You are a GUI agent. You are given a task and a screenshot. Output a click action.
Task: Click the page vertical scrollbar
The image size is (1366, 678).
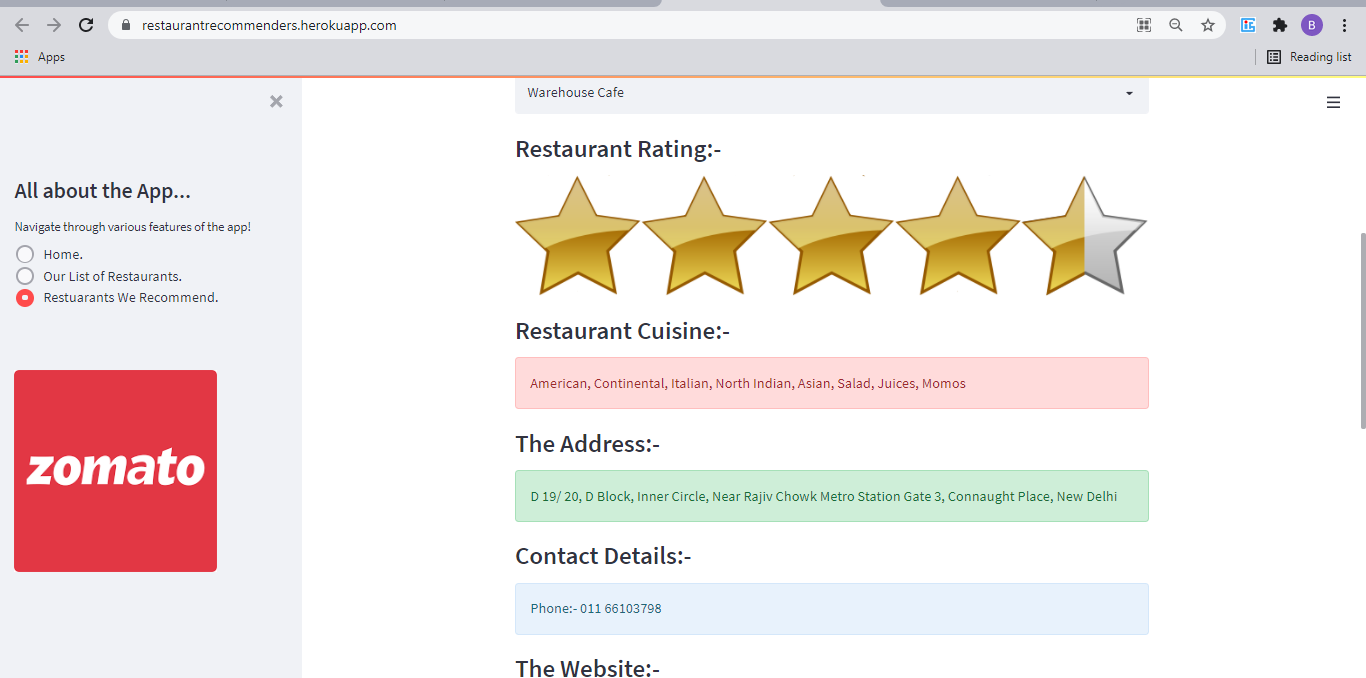pyautogui.click(x=1361, y=331)
